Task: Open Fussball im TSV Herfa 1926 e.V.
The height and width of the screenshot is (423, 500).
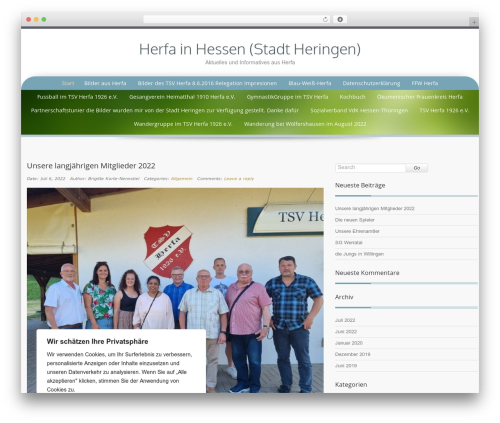Action: [77, 97]
